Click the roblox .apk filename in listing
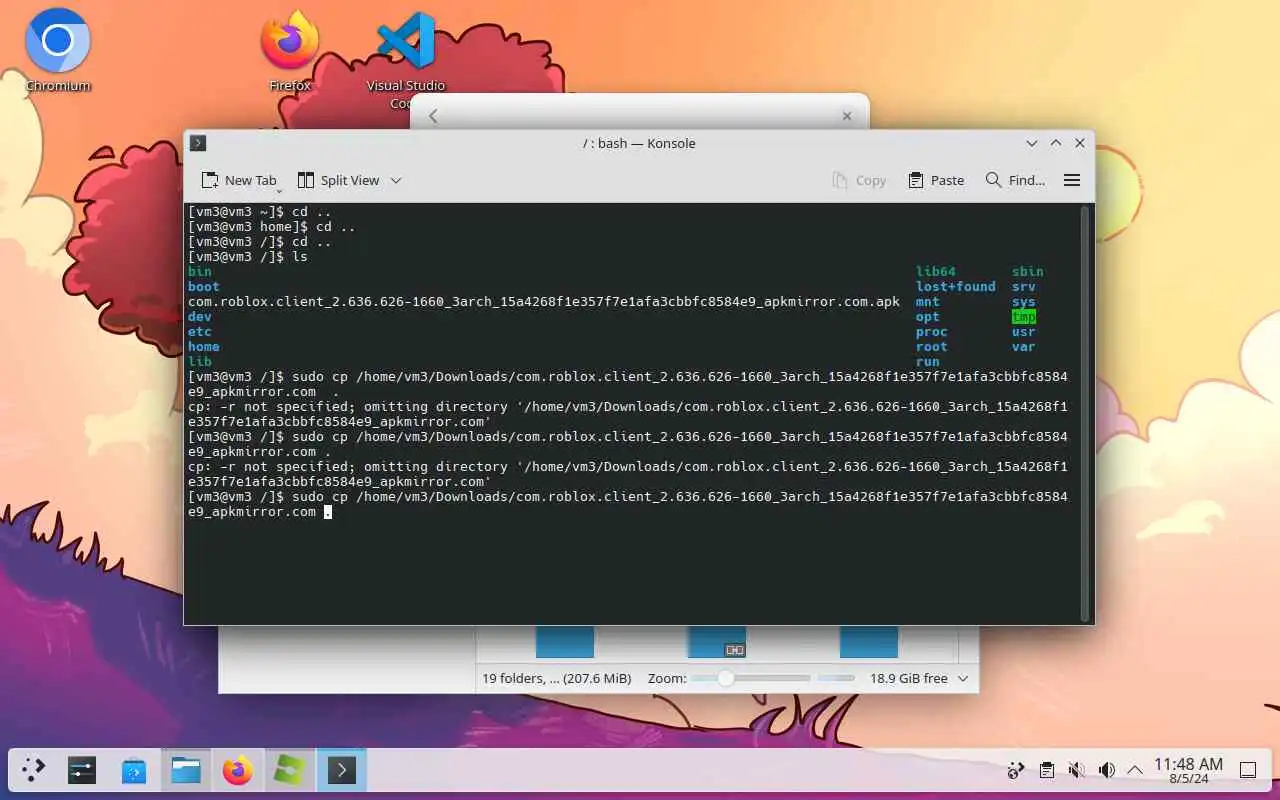This screenshot has height=800, width=1280. (544, 302)
